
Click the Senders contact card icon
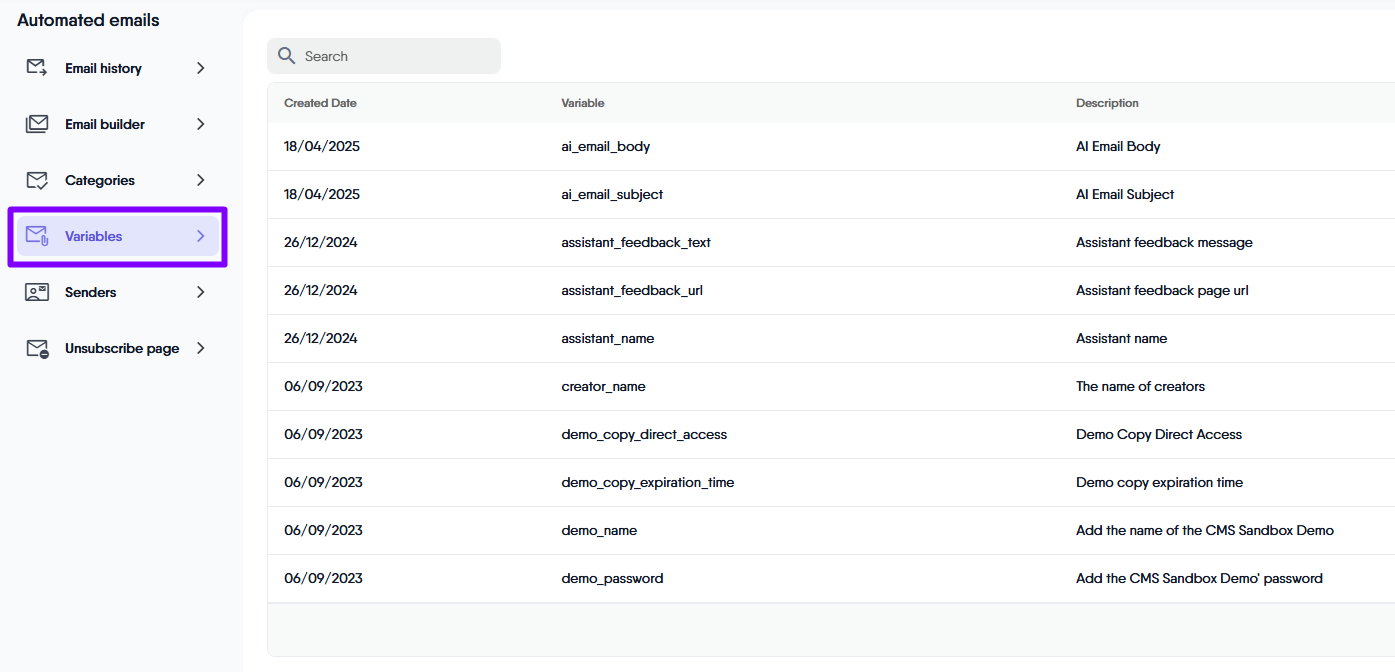37,292
